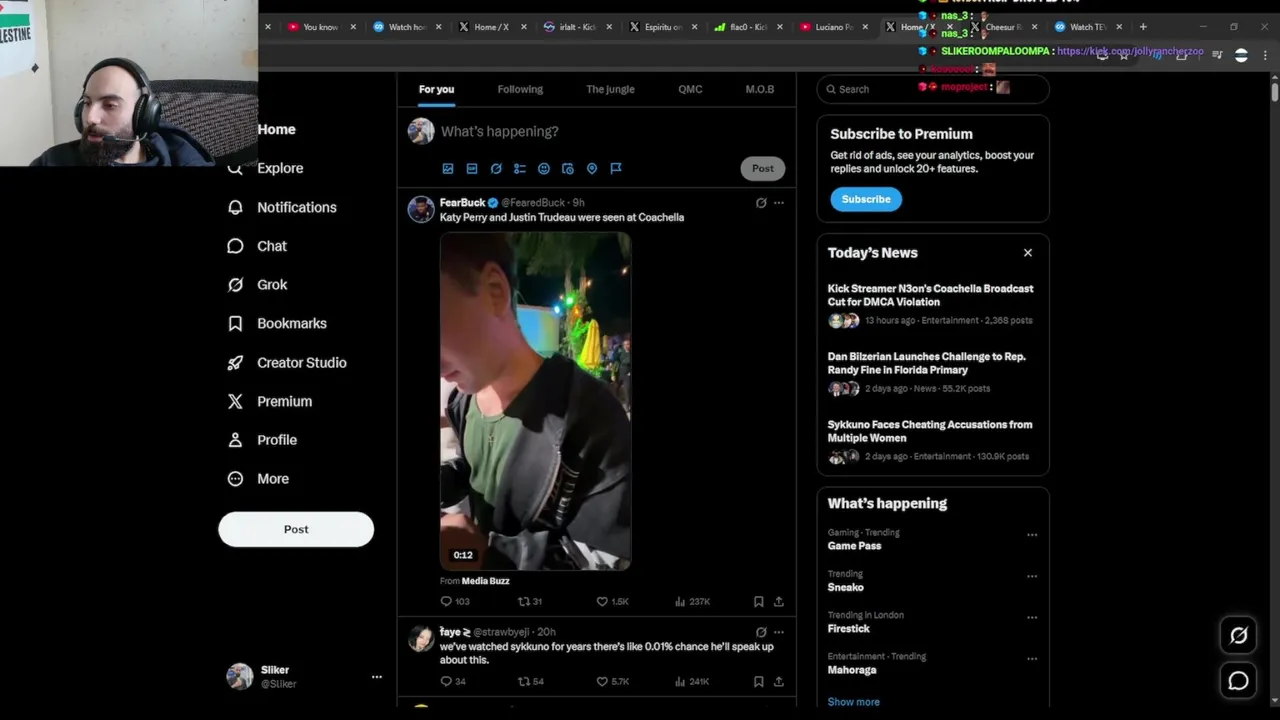Click Grok icon on faye's post

(761, 632)
